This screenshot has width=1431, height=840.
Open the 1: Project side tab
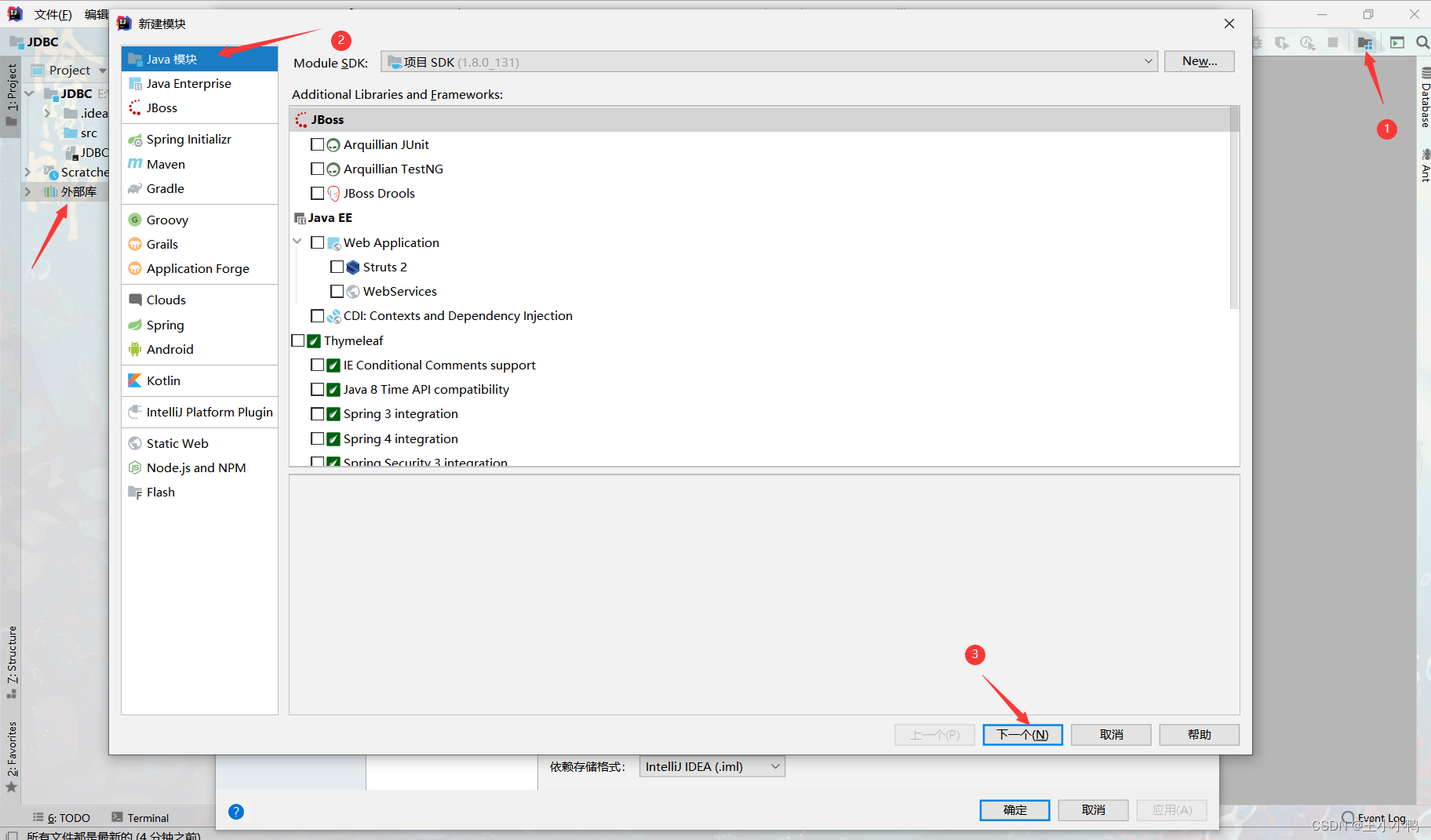pos(11,94)
